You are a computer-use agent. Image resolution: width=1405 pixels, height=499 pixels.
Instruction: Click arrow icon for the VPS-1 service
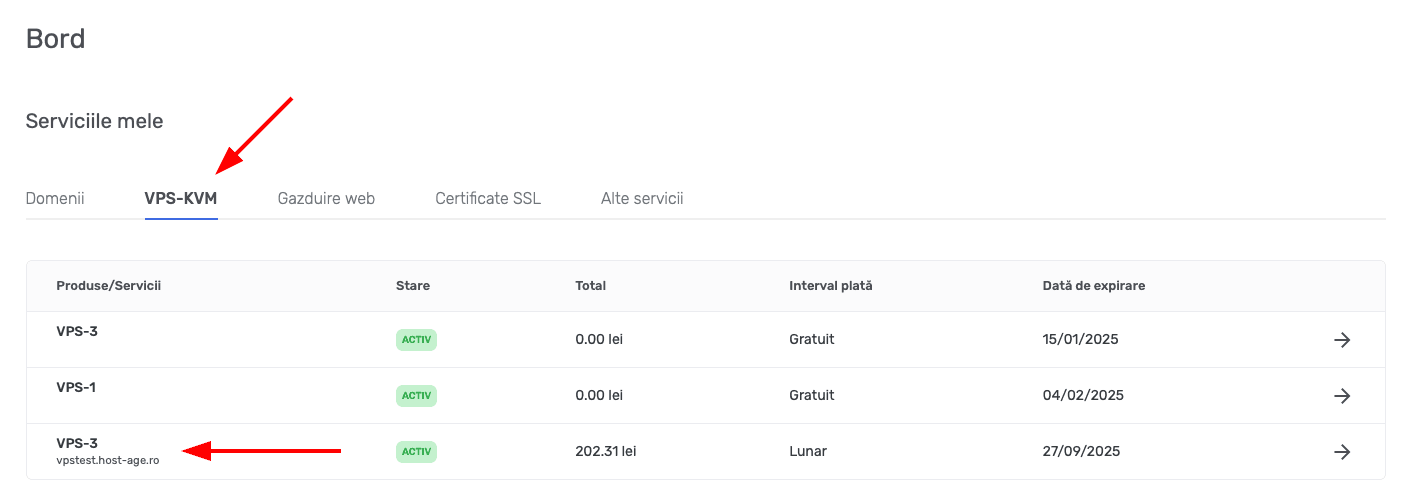(1342, 396)
